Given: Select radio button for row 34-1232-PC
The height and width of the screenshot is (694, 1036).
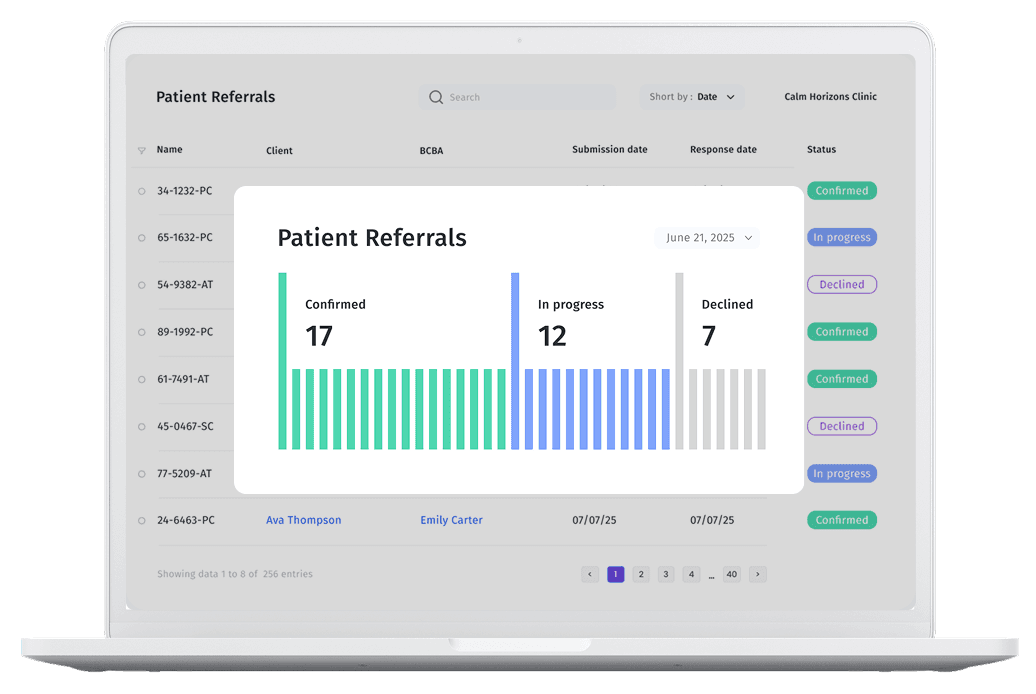Looking at the screenshot, I should [x=142, y=191].
